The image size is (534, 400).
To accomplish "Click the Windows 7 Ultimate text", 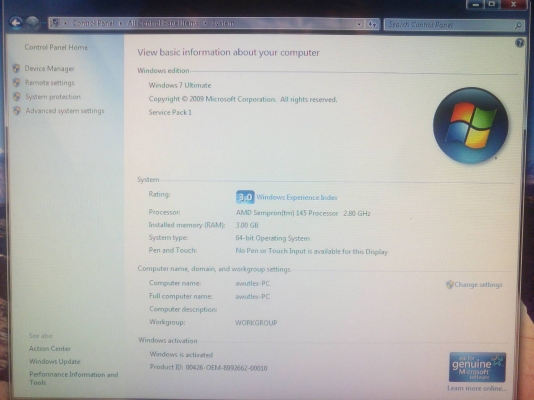I will click(x=180, y=85).
